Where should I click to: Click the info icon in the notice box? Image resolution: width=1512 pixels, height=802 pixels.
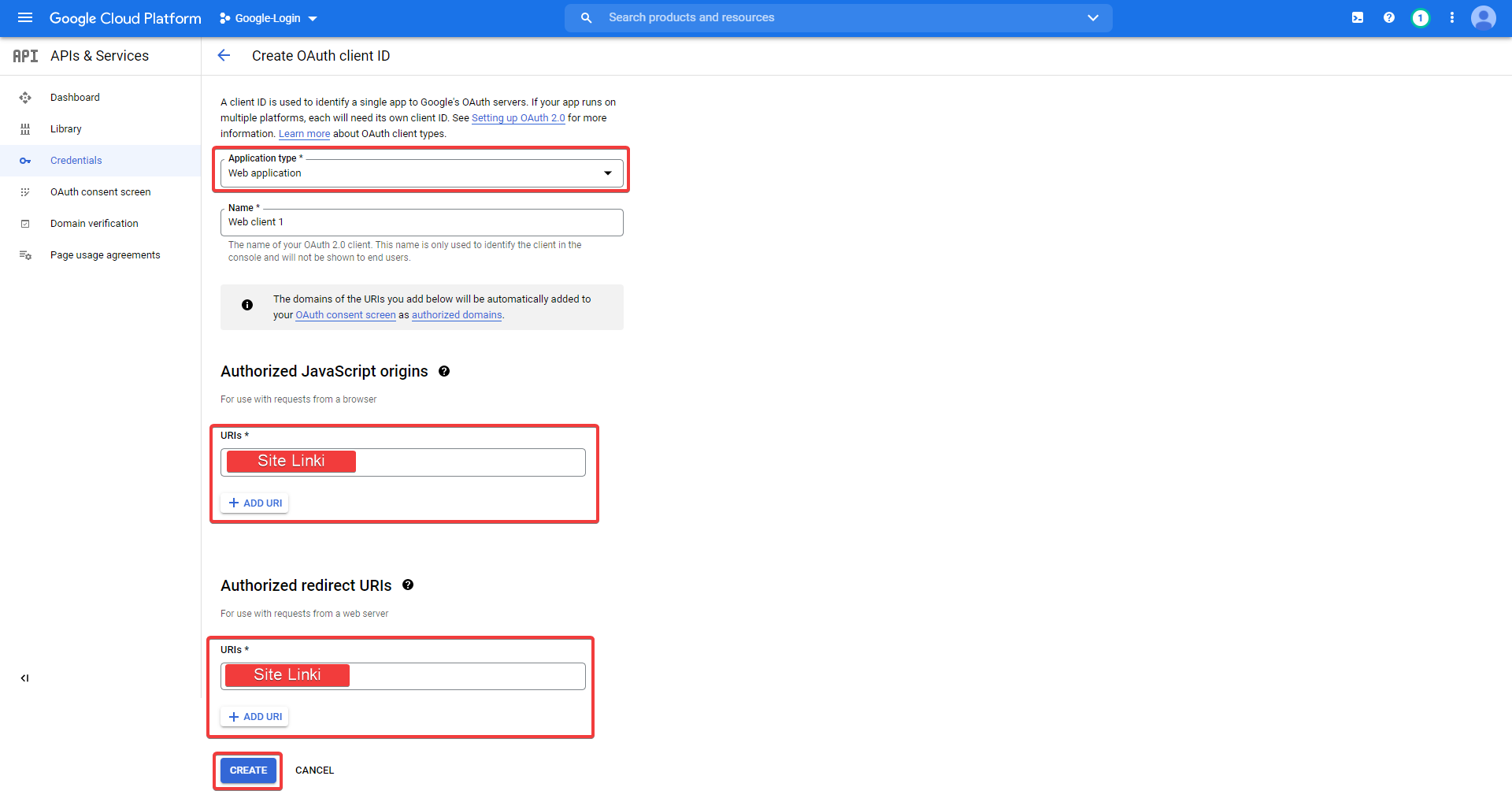coord(247,305)
